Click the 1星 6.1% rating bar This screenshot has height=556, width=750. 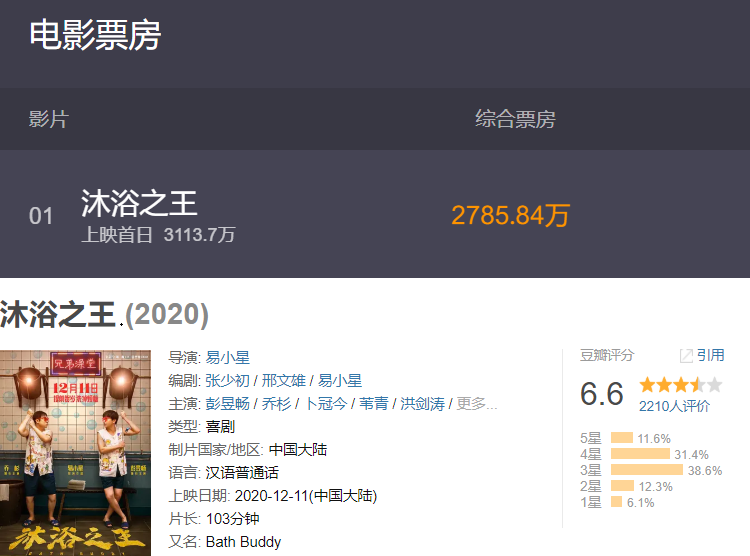tap(617, 502)
